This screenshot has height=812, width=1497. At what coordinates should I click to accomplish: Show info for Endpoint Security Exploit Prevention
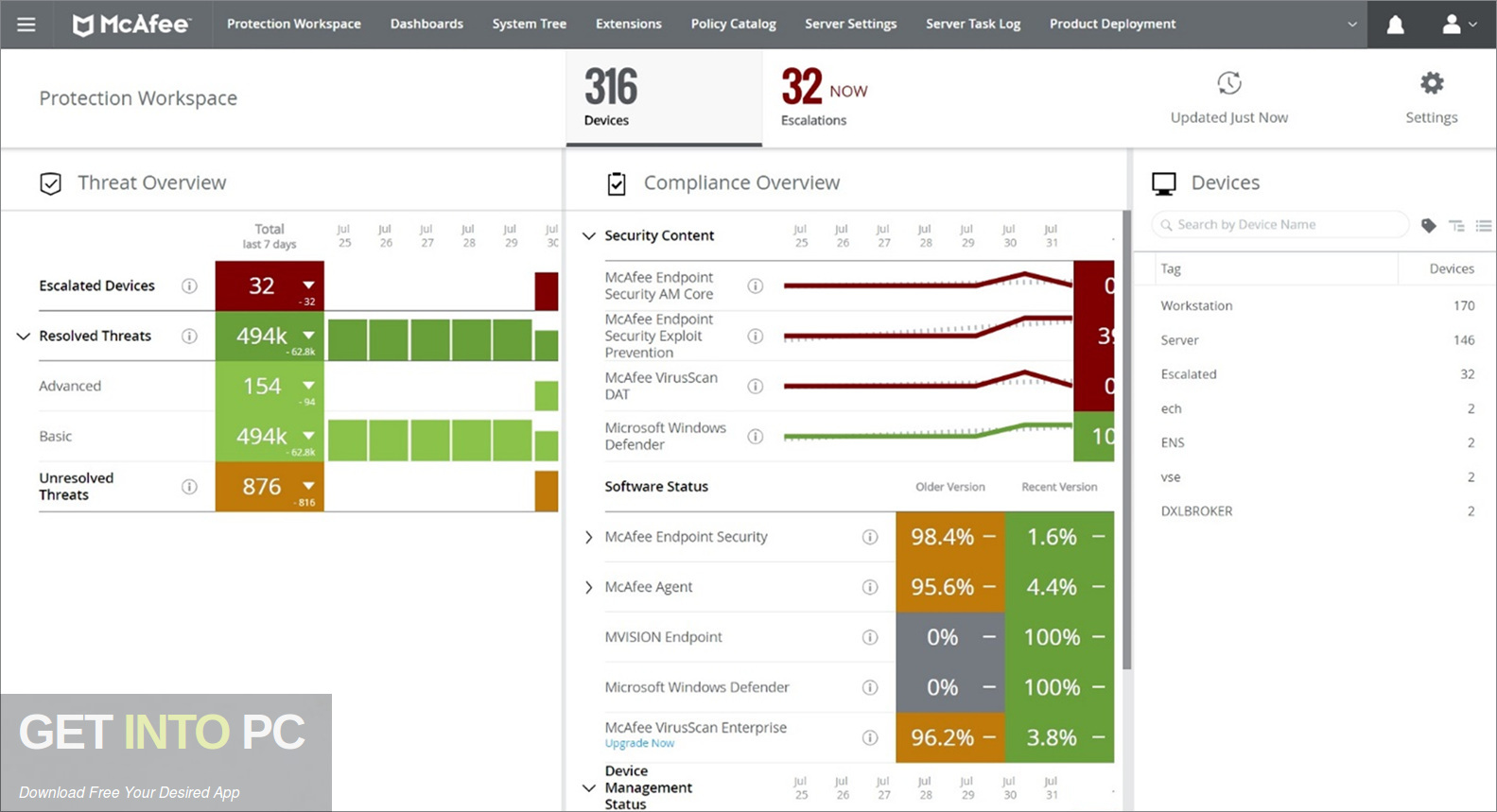[x=755, y=336]
